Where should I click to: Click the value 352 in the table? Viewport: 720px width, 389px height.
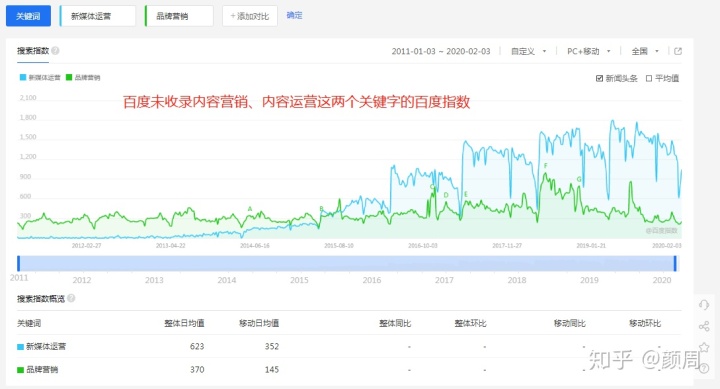tap(272, 346)
